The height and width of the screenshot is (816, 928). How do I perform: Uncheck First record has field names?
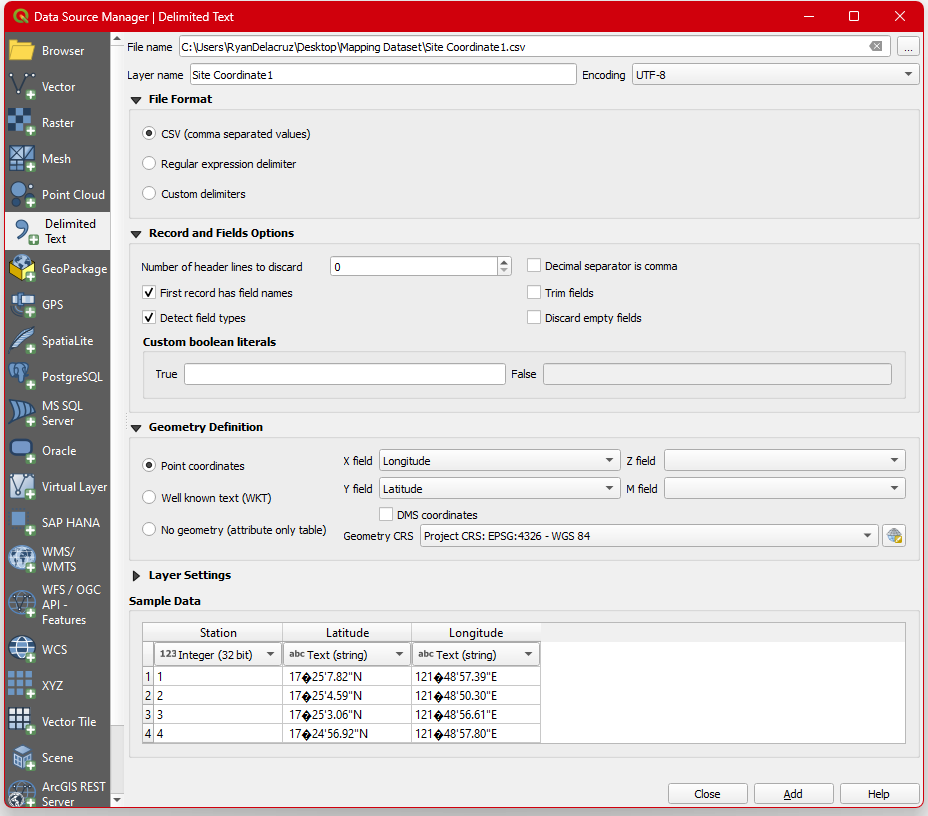click(x=150, y=293)
